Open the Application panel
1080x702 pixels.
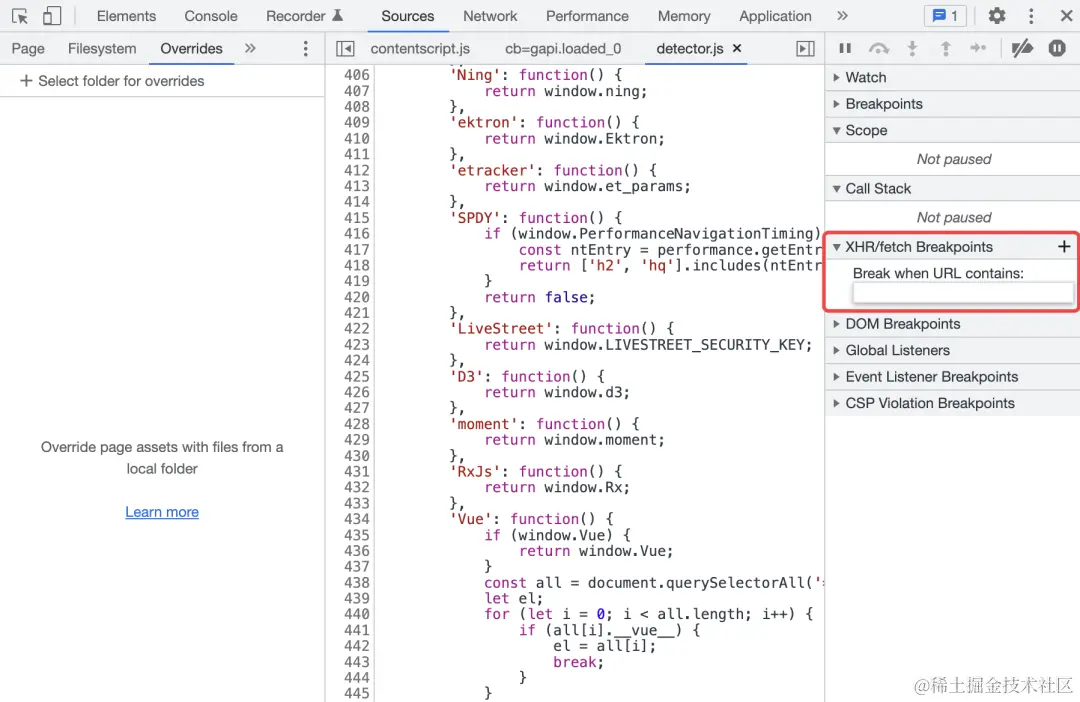(x=775, y=16)
